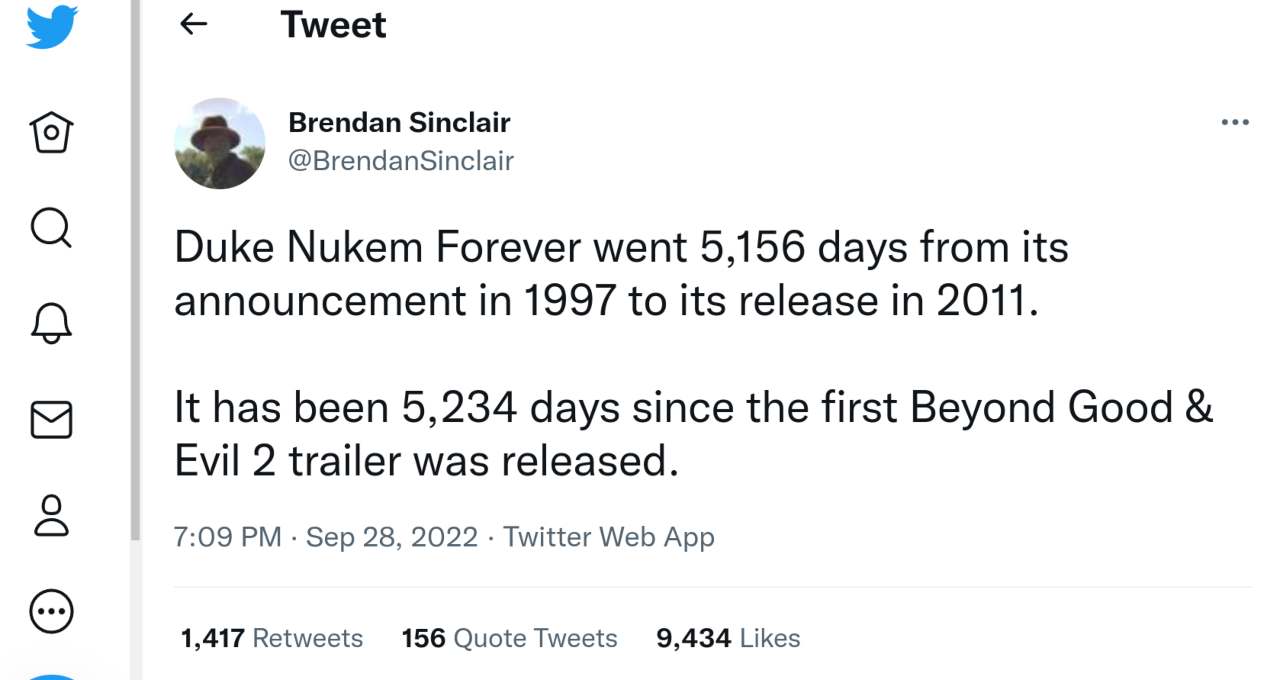This screenshot has height=680, width=1280.
Task: View the 156 Quote Tweets
Action: (509, 638)
